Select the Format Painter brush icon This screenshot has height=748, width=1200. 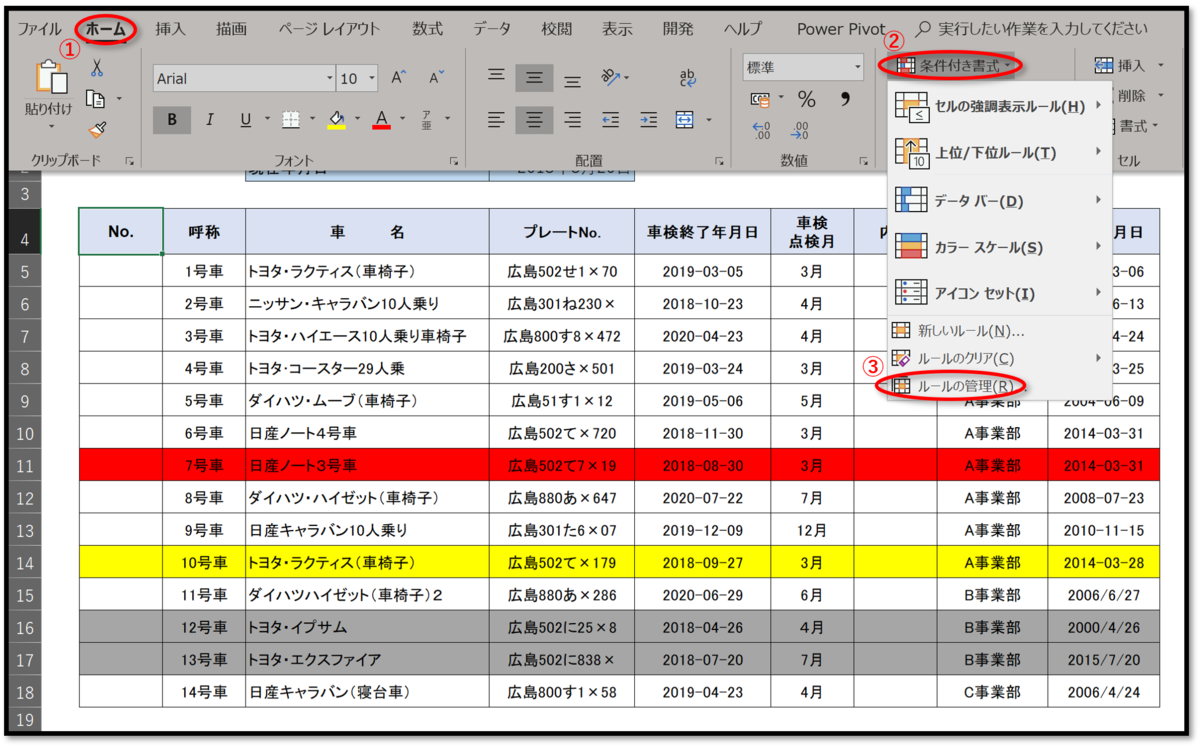[x=97, y=130]
